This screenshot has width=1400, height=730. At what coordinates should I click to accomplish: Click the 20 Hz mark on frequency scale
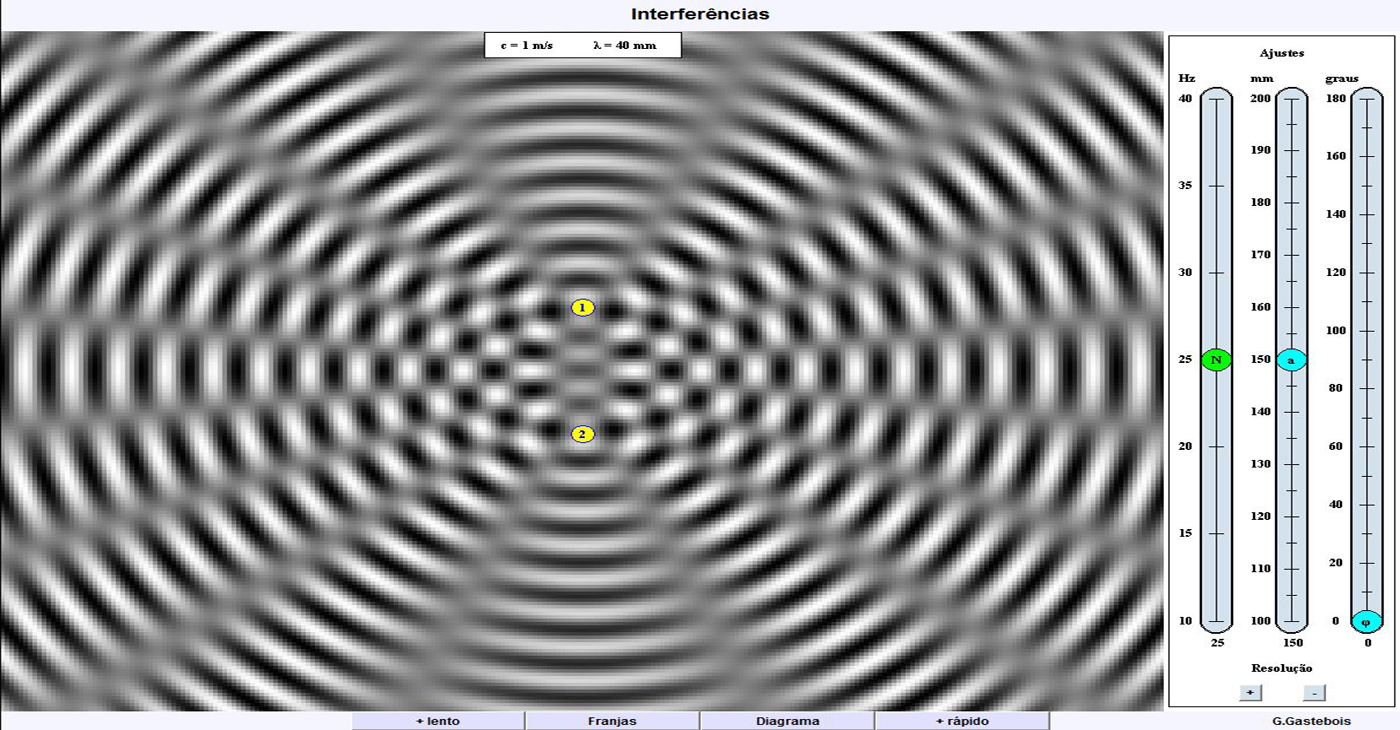coord(1185,446)
